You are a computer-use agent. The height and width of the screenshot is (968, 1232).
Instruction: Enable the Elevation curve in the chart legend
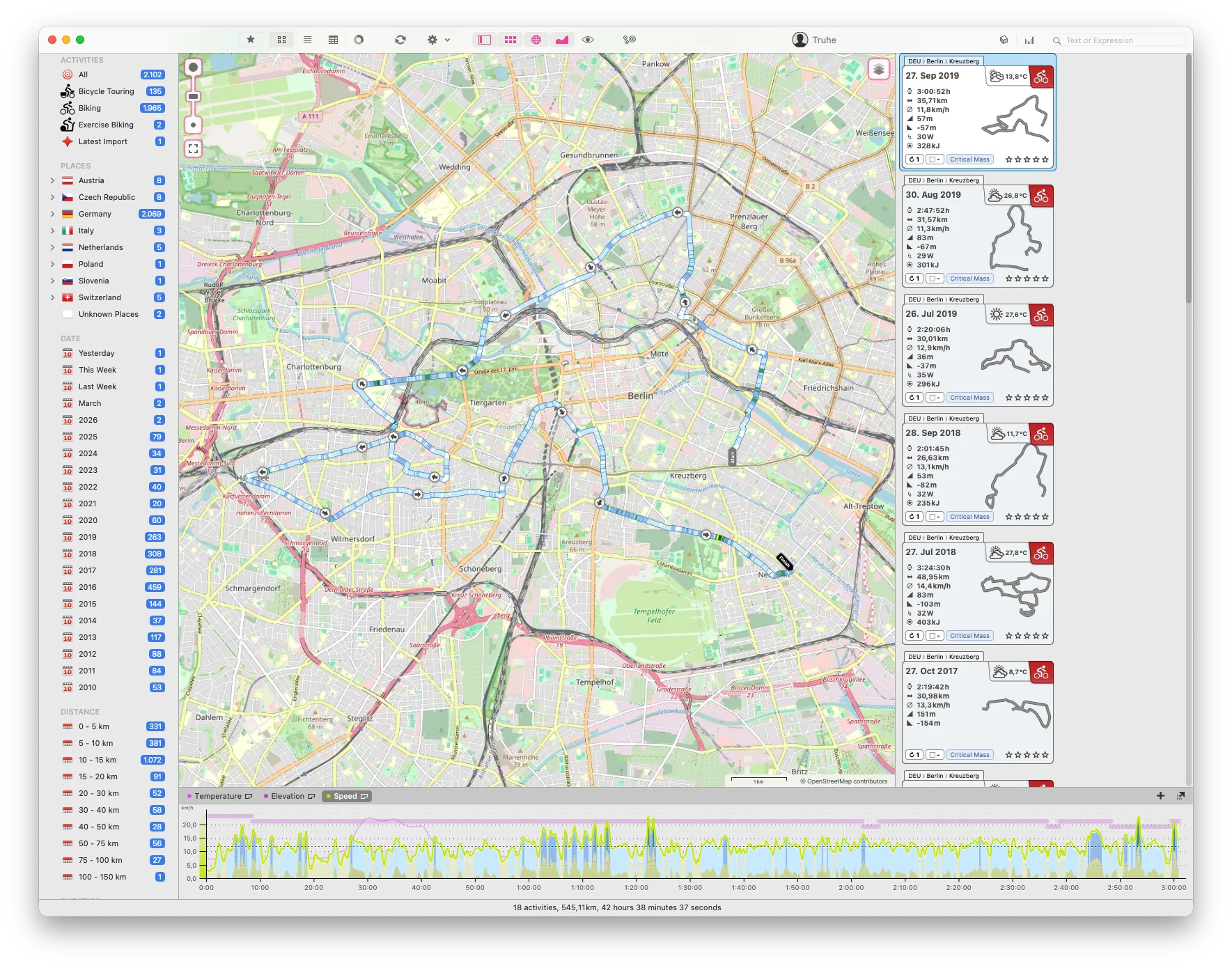(x=287, y=796)
